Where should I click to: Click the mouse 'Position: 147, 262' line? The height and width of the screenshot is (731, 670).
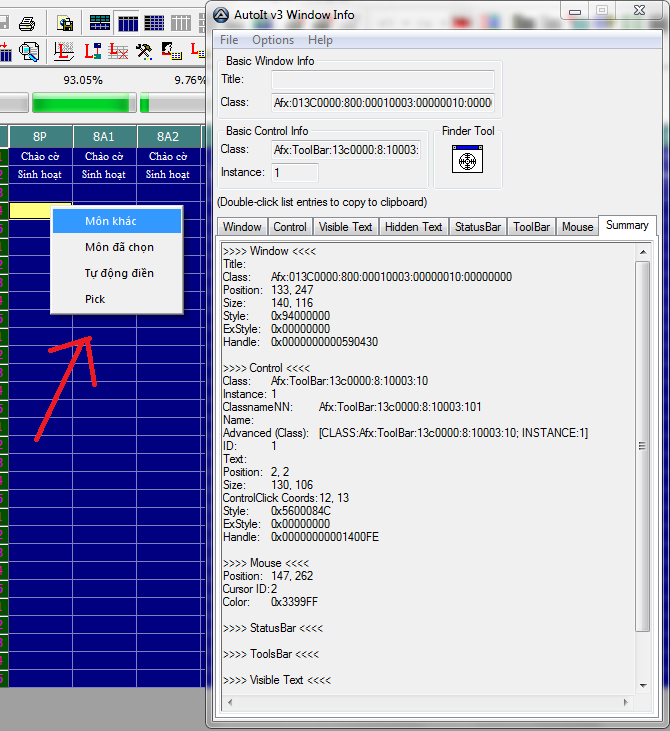(x=268, y=576)
